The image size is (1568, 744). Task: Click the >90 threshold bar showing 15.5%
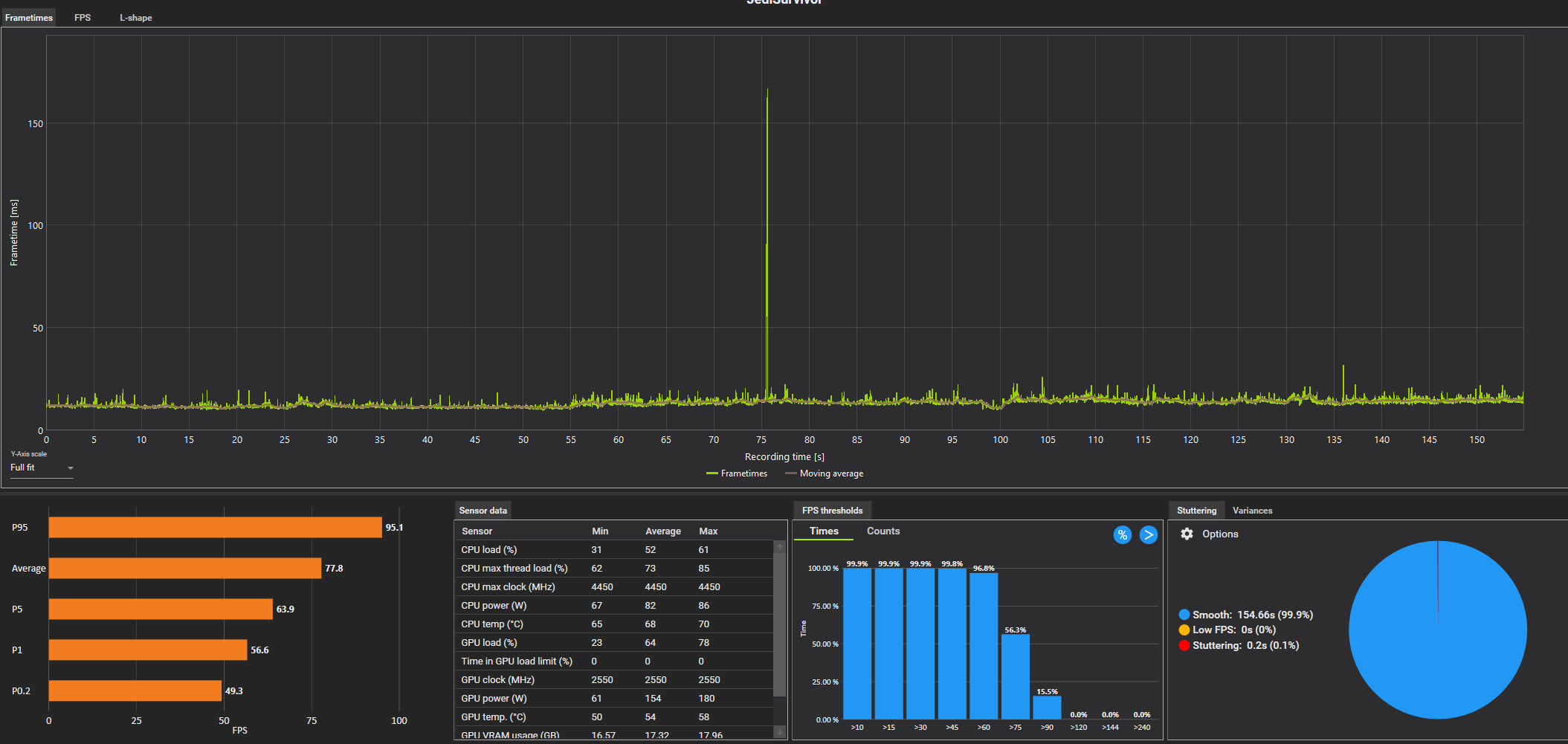pyautogui.click(x=1047, y=708)
